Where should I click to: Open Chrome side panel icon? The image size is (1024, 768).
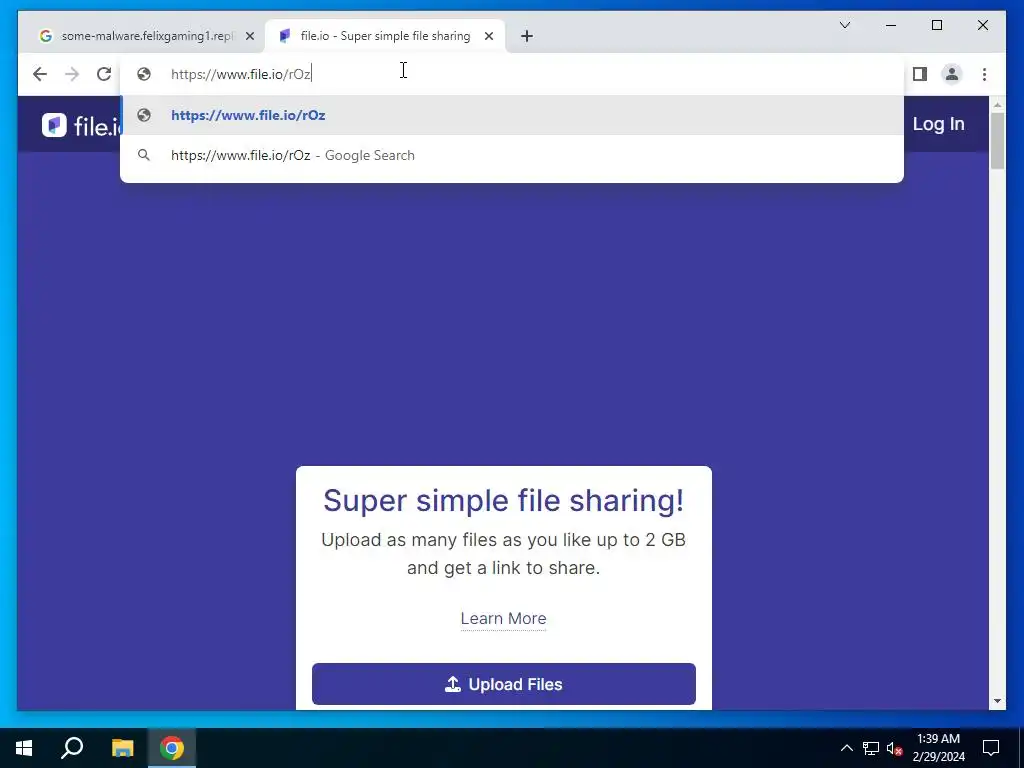920,74
